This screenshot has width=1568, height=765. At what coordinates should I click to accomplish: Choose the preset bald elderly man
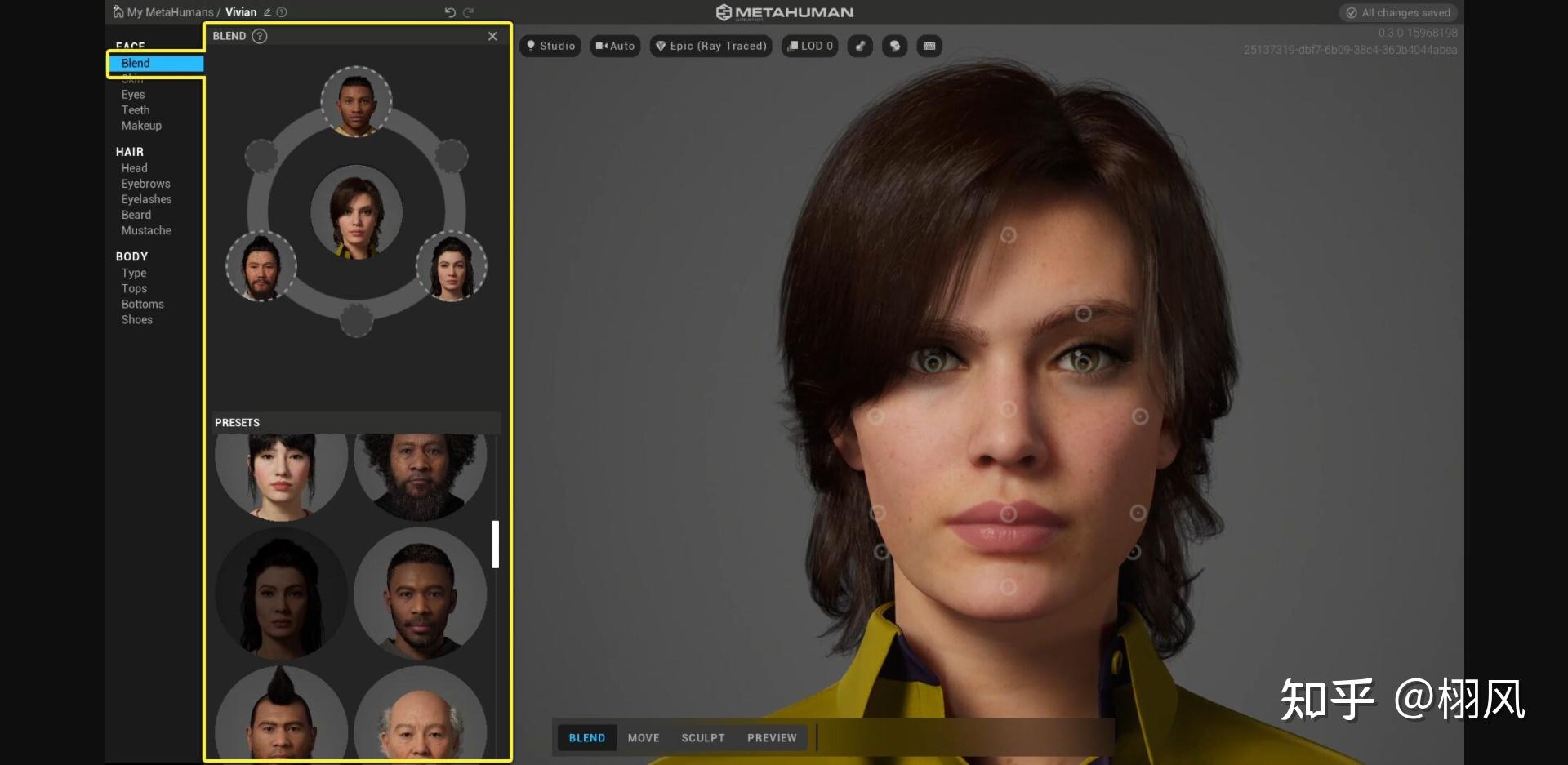point(421,713)
